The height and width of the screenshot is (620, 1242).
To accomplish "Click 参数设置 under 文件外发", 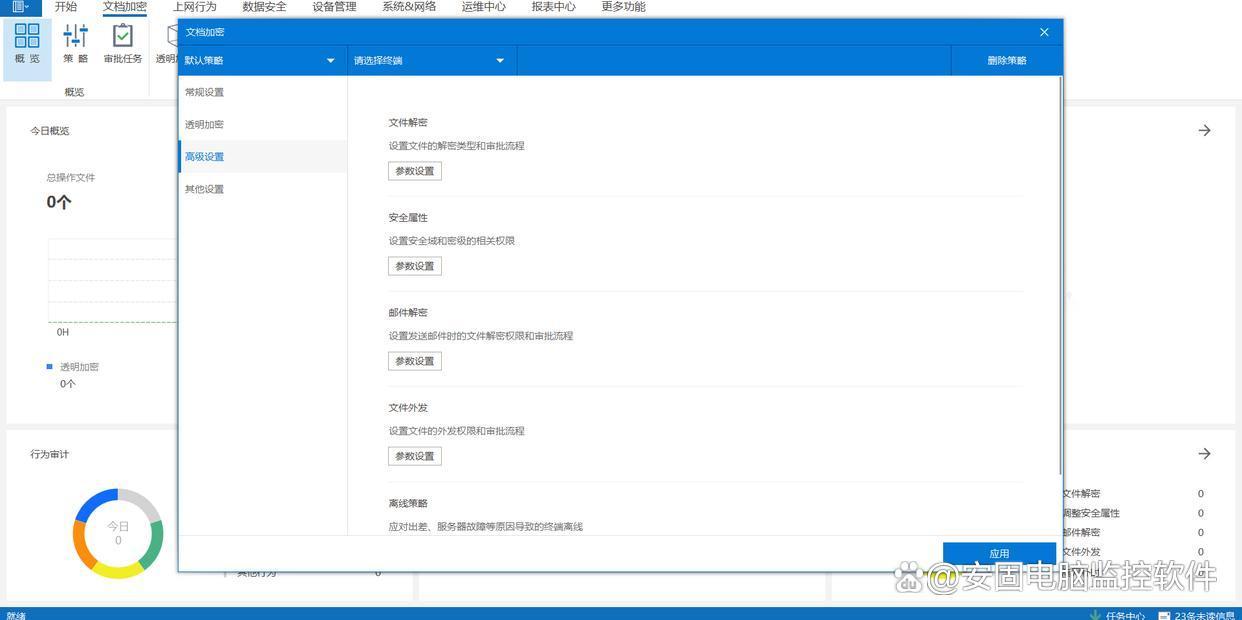I will click(415, 456).
